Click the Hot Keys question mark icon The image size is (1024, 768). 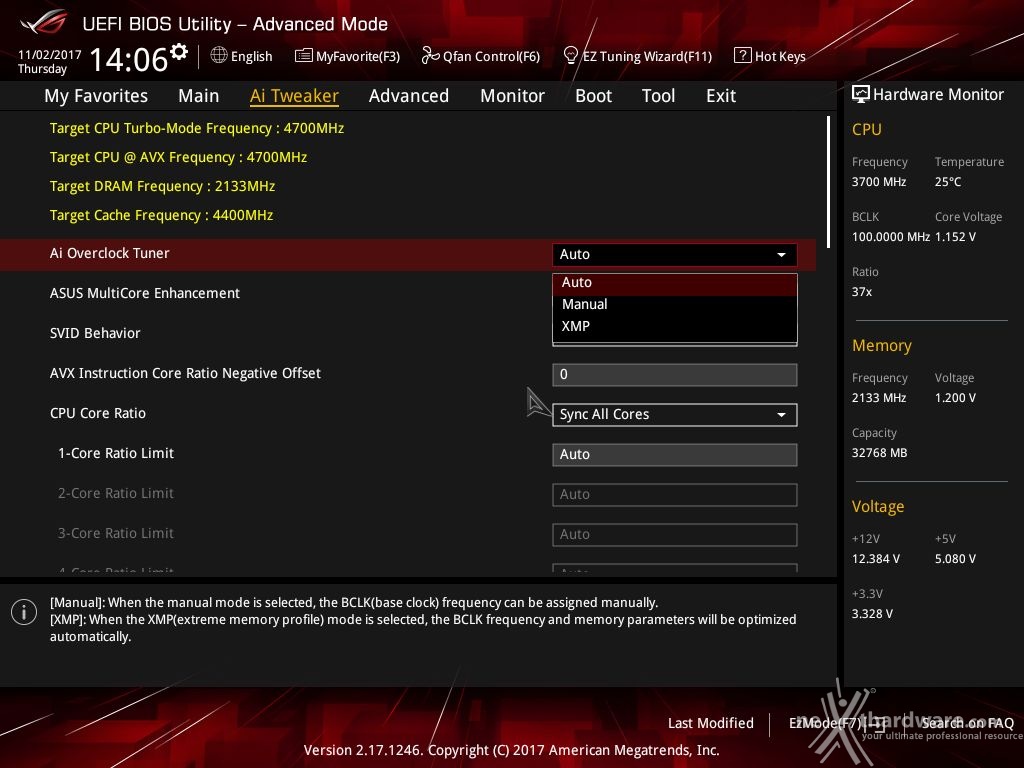pyautogui.click(x=743, y=56)
